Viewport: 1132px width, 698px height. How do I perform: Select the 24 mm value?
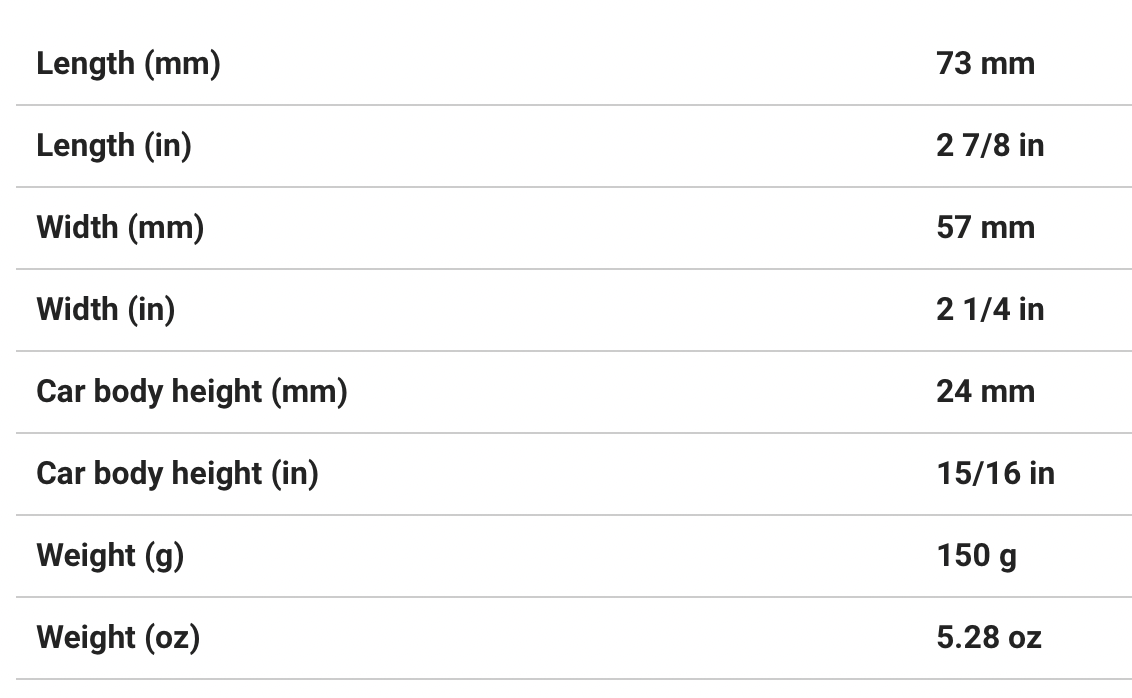[x=985, y=392]
